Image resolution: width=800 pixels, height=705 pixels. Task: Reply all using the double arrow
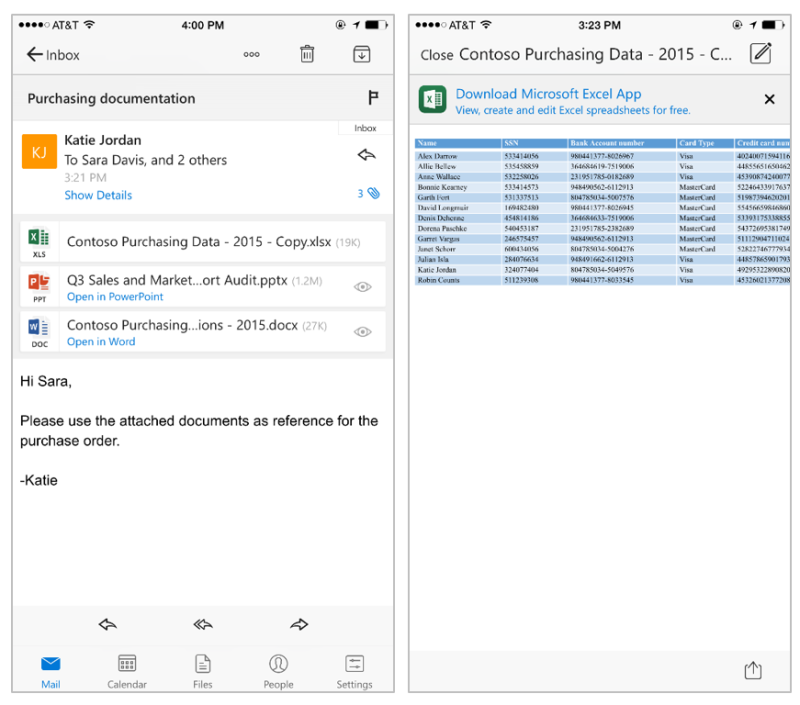pyautogui.click(x=203, y=623)
